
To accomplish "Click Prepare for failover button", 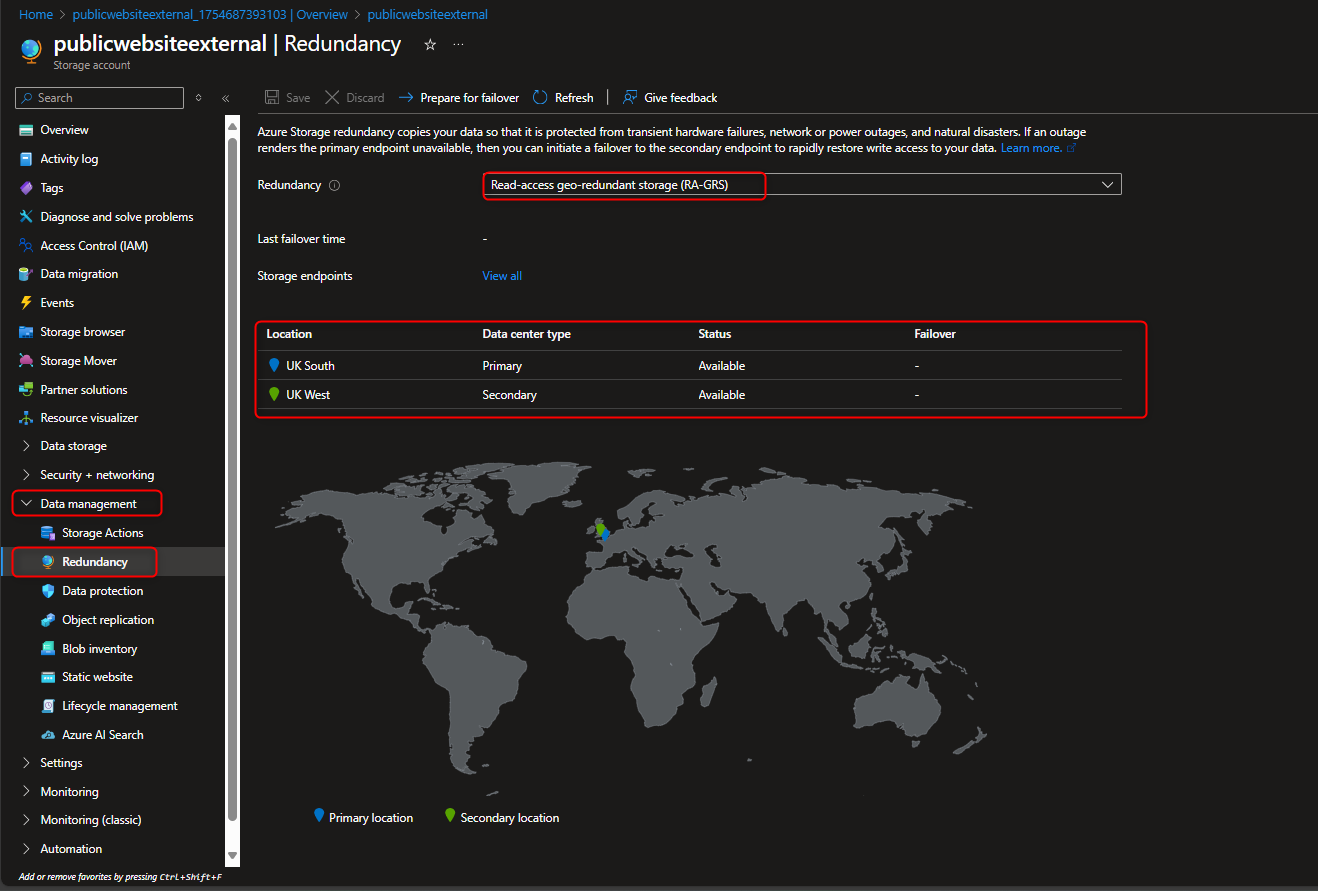I will pyautogui.click(x=459, y=98).
